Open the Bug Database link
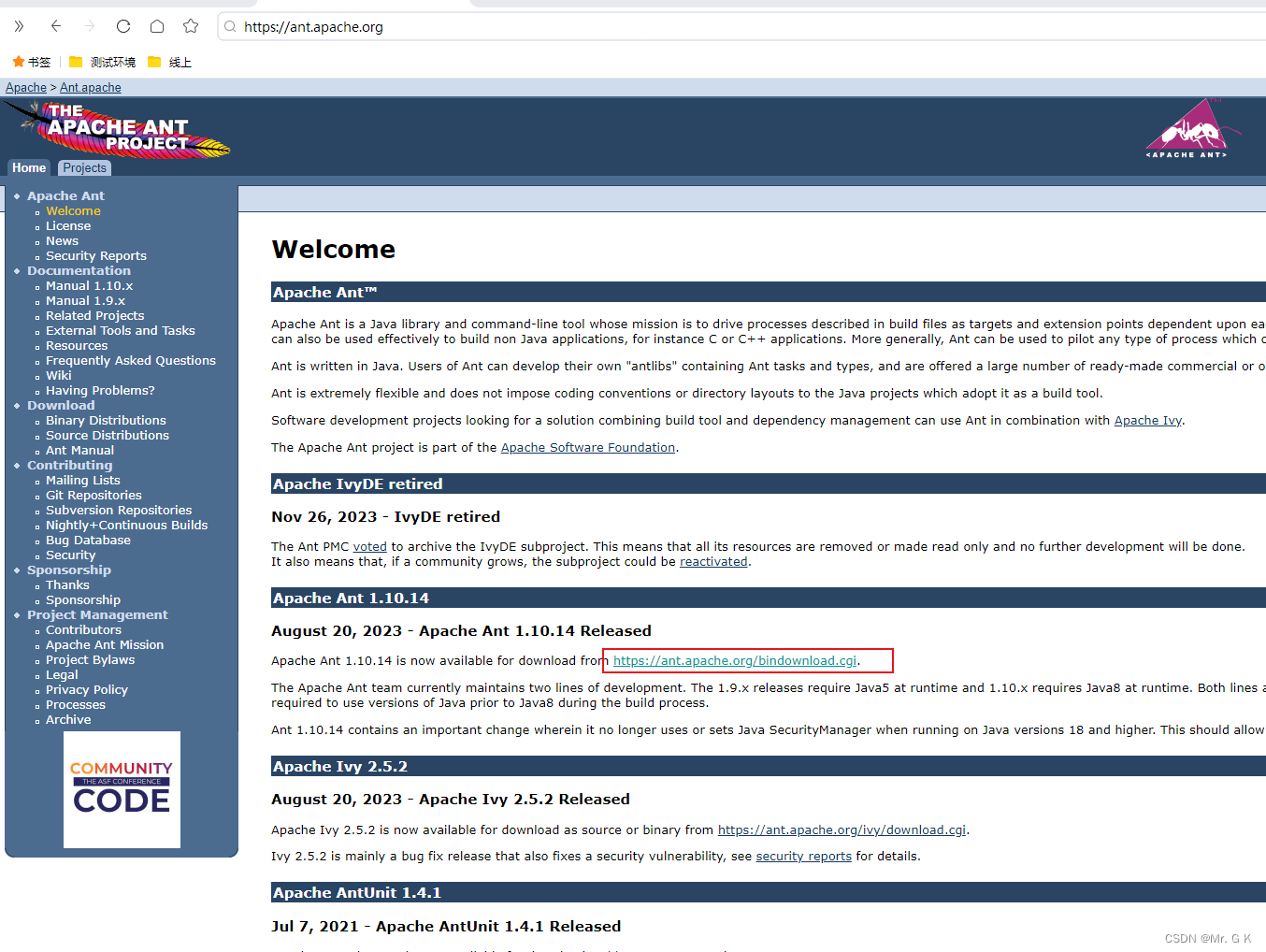Image resolution: width=1266 pixels, height=952 pixels. [x=88, y=541]
